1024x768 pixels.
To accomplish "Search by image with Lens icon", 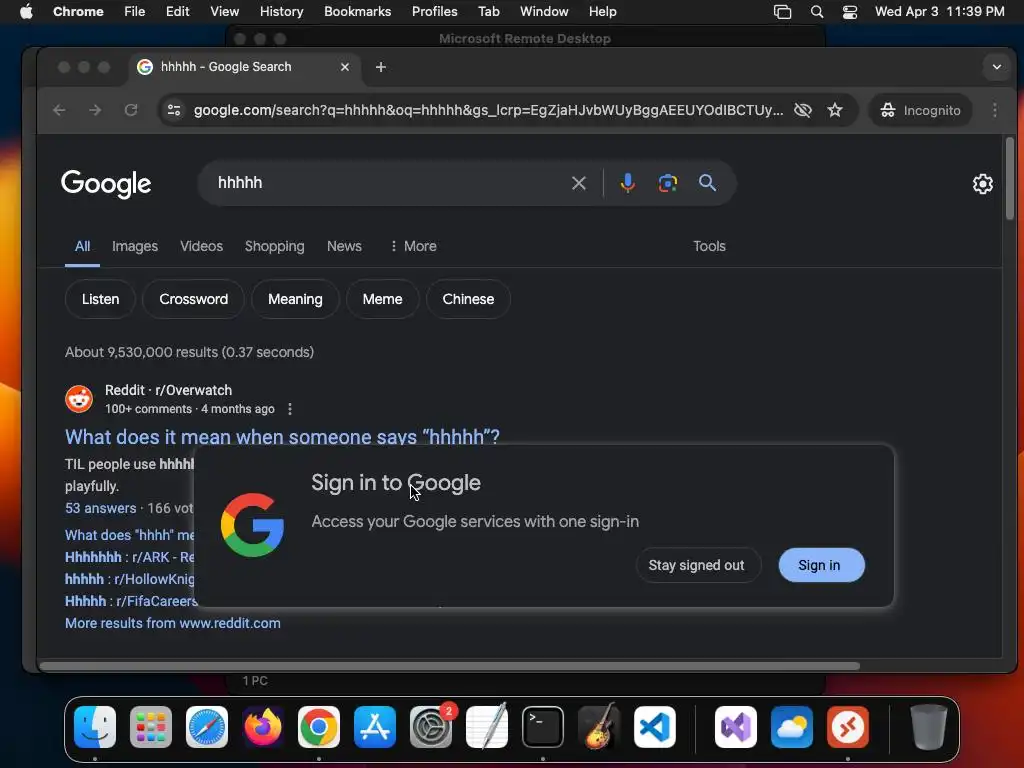I will 667,183.
